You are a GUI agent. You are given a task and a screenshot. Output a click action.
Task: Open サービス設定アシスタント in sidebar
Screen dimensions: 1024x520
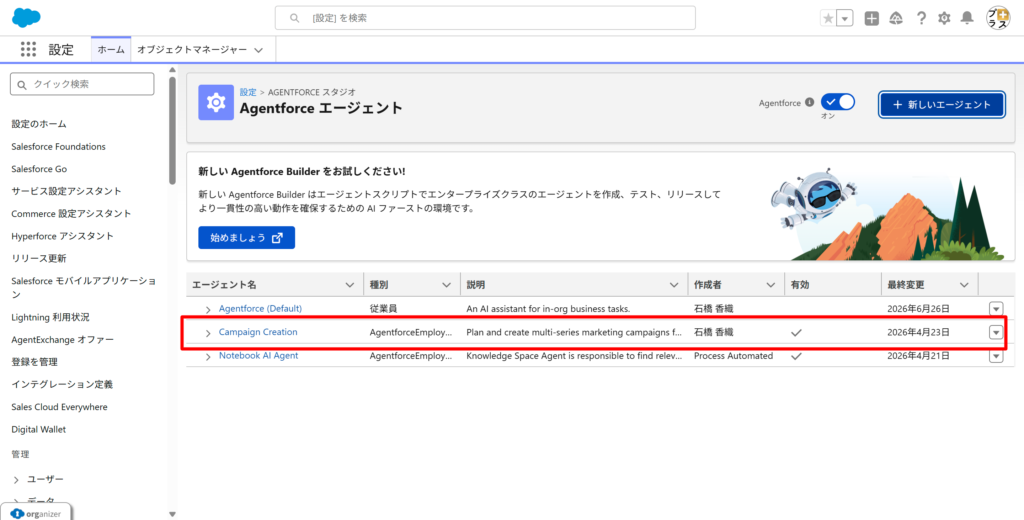tap(66, 191)
